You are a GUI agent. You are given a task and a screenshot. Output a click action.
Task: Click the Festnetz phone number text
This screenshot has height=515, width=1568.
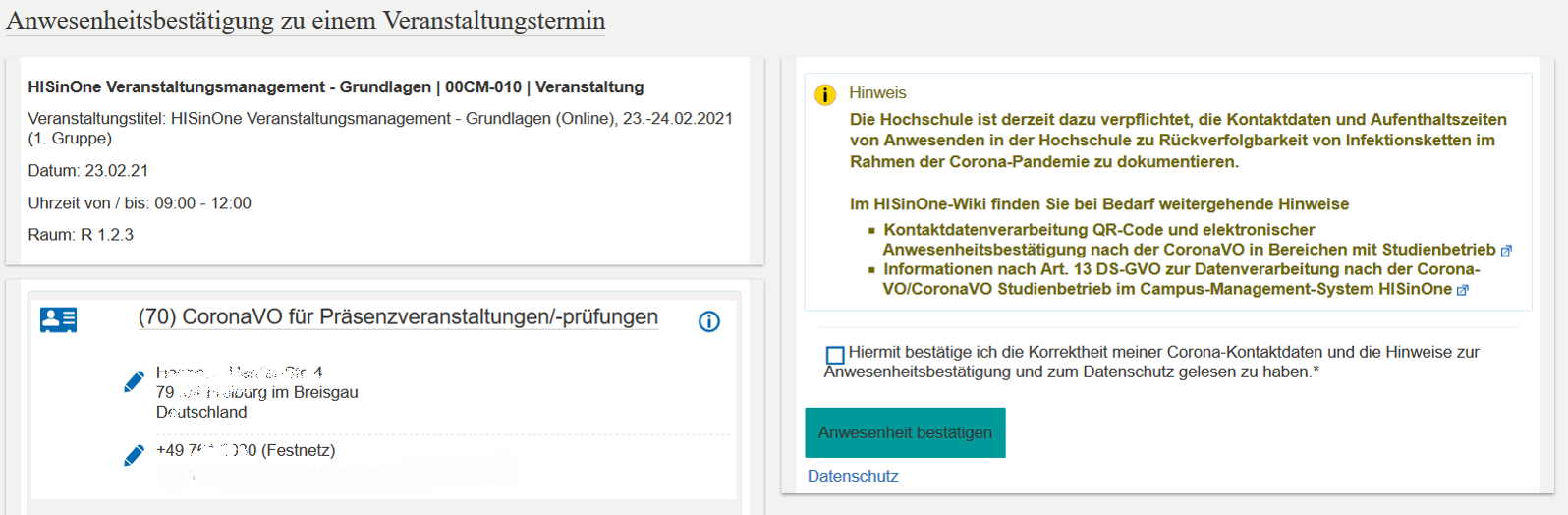point(246,451)
